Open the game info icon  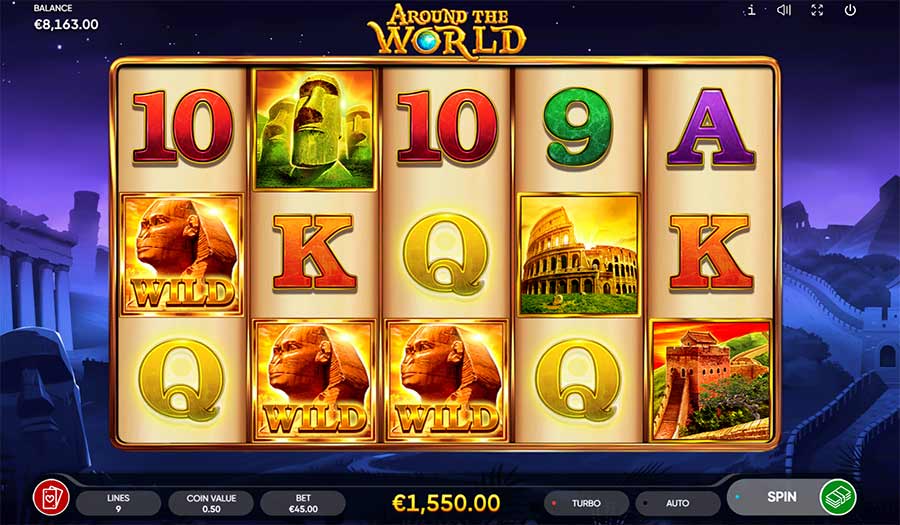click(751, 10)
